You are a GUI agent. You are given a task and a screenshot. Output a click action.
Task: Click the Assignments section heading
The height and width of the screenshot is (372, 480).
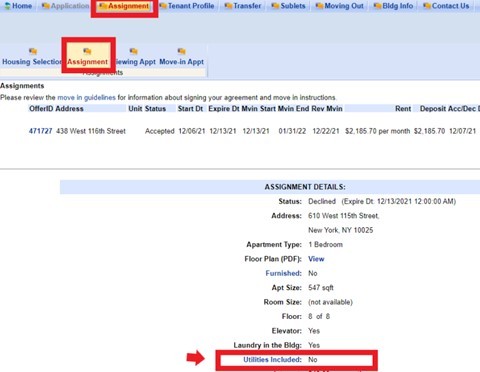pyautogui.click(x=22, y=86)
